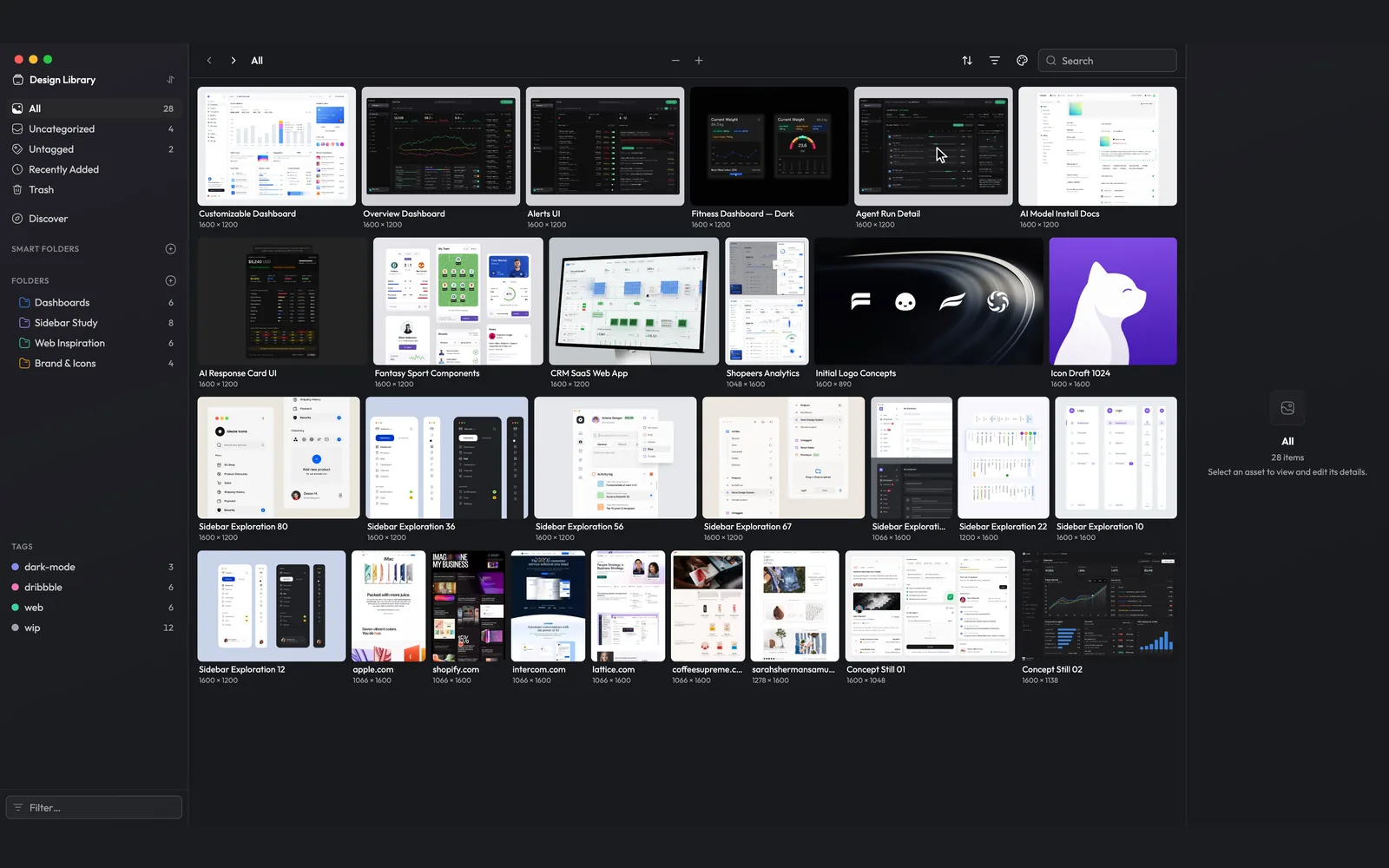Image resolution: width=1389 pixels, height=868 pixels.
Task: Increase thumbnail size with plus icon
Action: coord(699,61)
